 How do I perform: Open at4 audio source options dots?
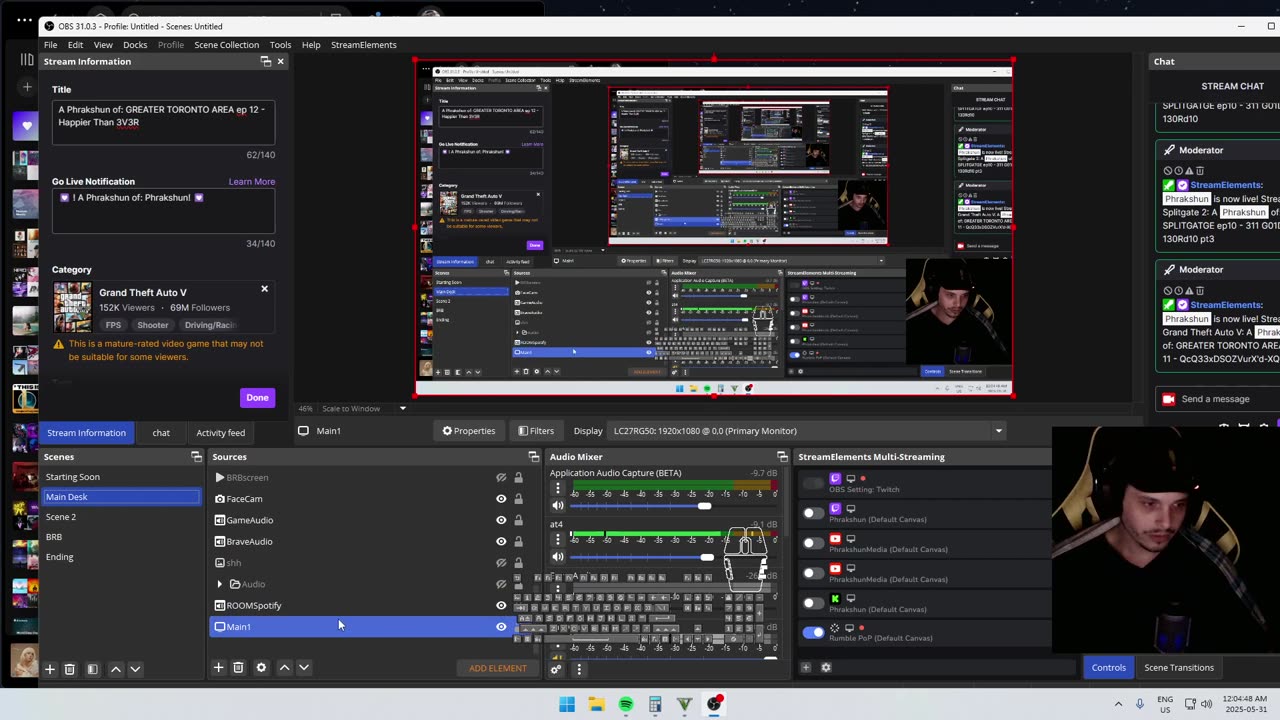point(558,539)
